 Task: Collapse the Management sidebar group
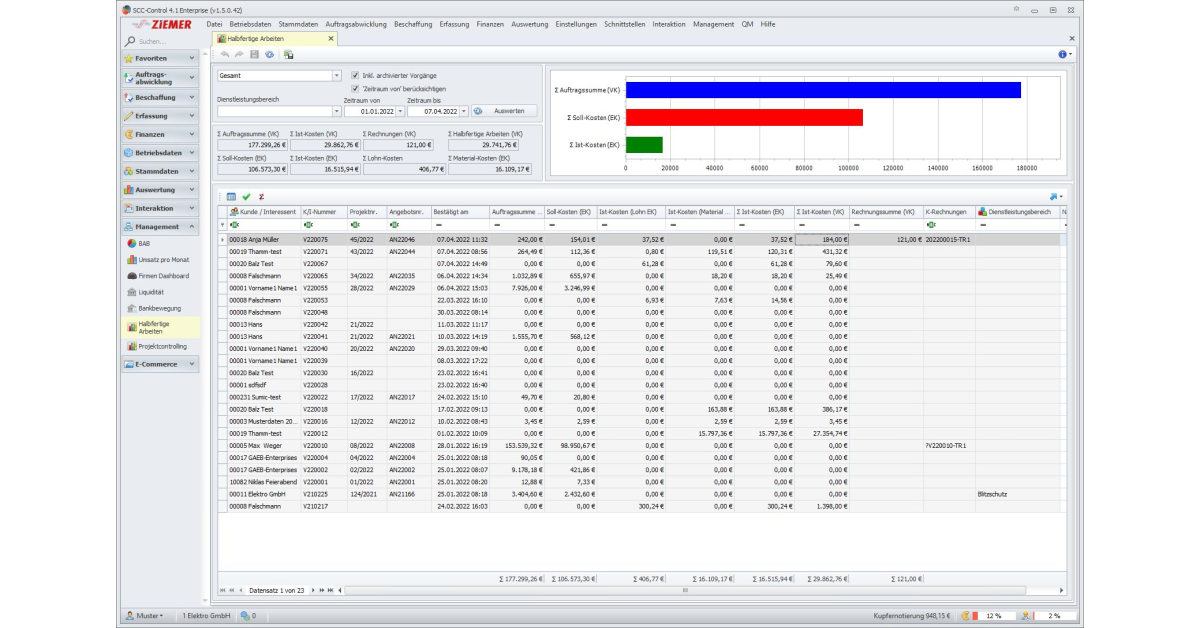point(160,227)
